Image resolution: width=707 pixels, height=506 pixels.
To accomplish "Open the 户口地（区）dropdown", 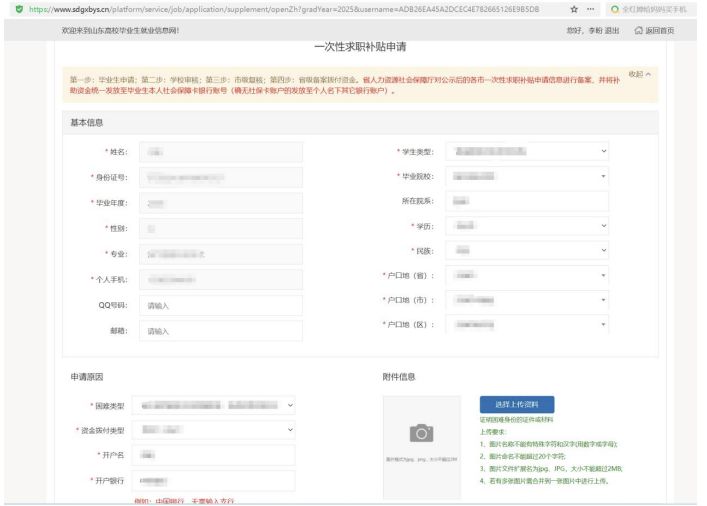I will pos(527,324).
